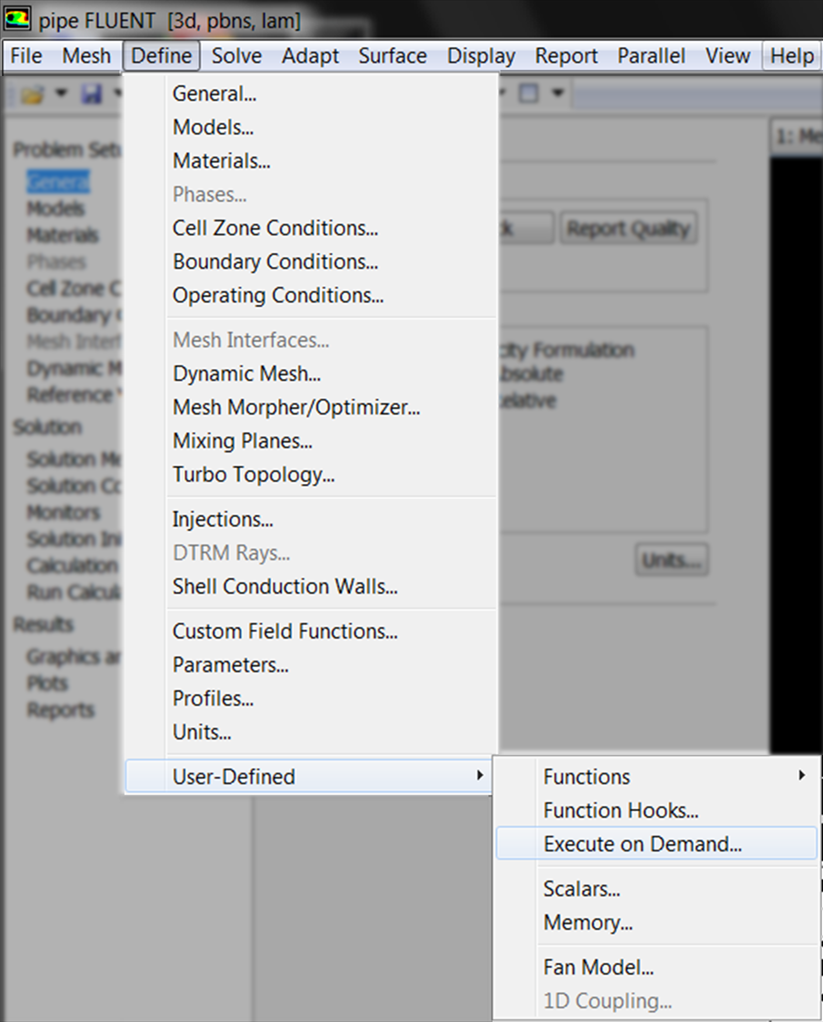Select Reports in navigation tree

tap(61, 710)
